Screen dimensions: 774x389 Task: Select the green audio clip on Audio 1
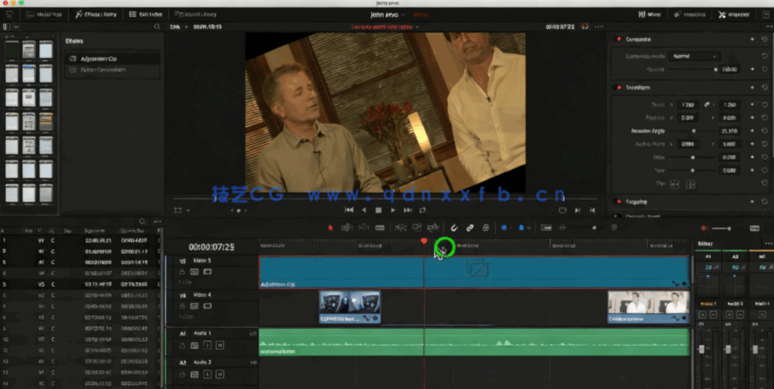pos(474,342)
